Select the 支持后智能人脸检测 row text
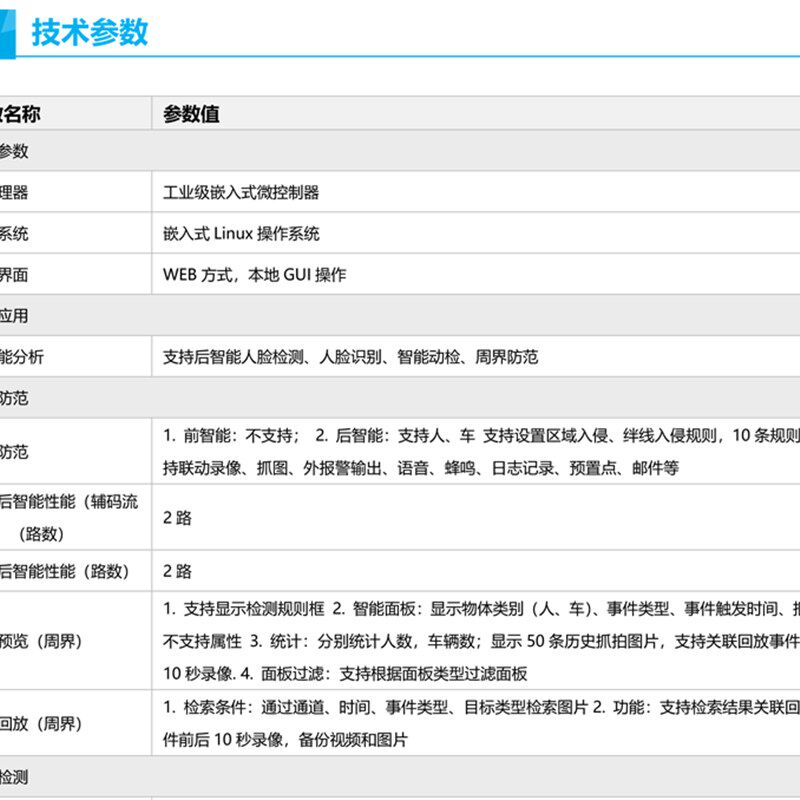The width and height of the screenshot is (800, 800). tap(351, 357)
